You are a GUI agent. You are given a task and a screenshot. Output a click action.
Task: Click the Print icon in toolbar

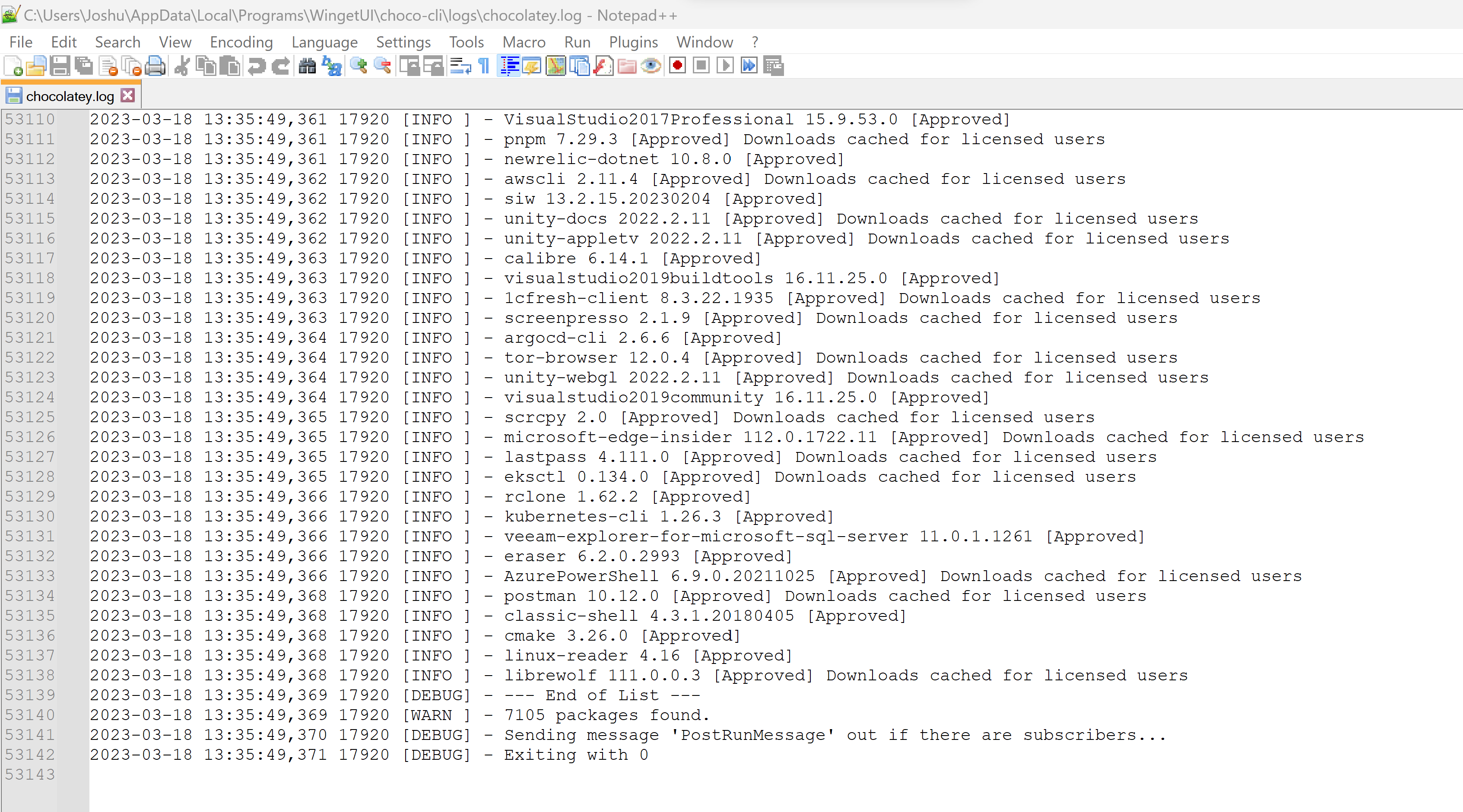pos(155,66)
